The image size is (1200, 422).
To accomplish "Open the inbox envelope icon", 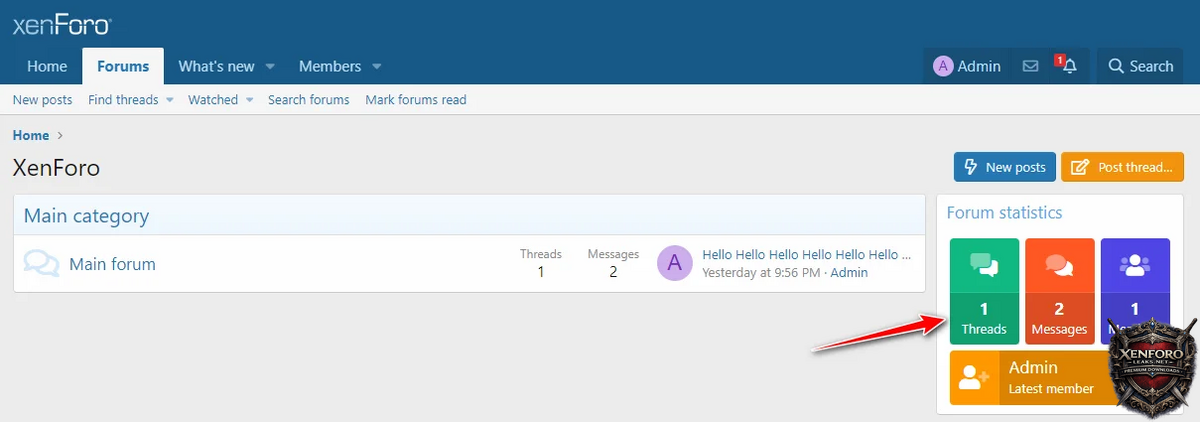I will tap(1030, 66).
